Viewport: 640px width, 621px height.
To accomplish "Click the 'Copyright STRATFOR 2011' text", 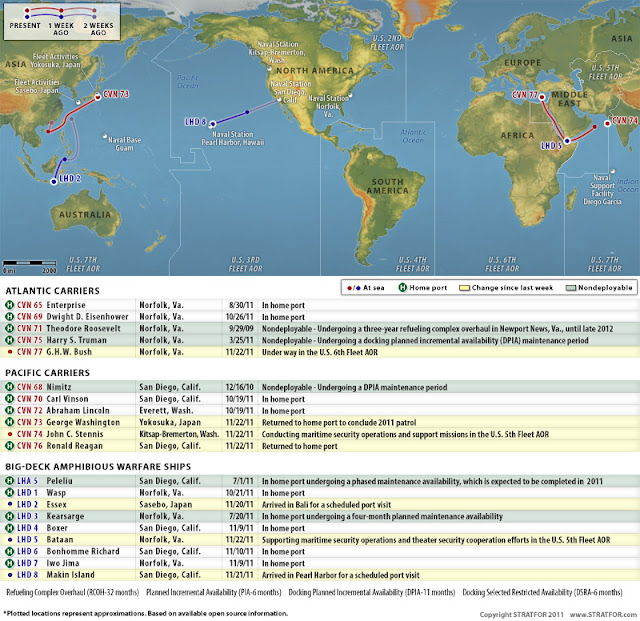I will (x=521, y=614).
